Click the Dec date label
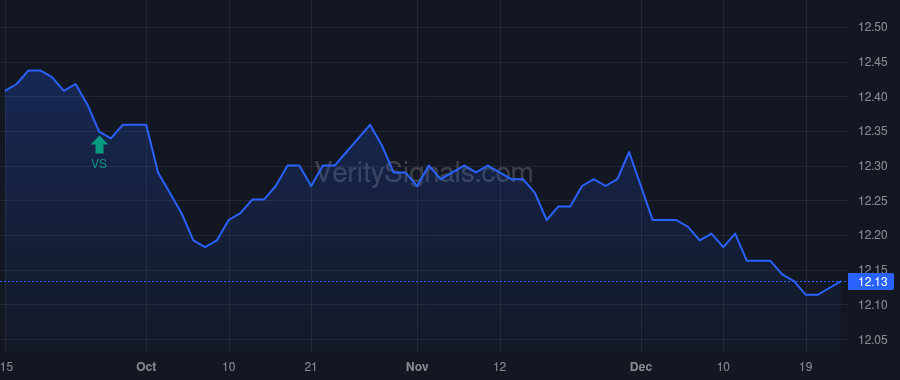Image resolution: width=900 pixels, height=380 pixels. pos(641,367)
